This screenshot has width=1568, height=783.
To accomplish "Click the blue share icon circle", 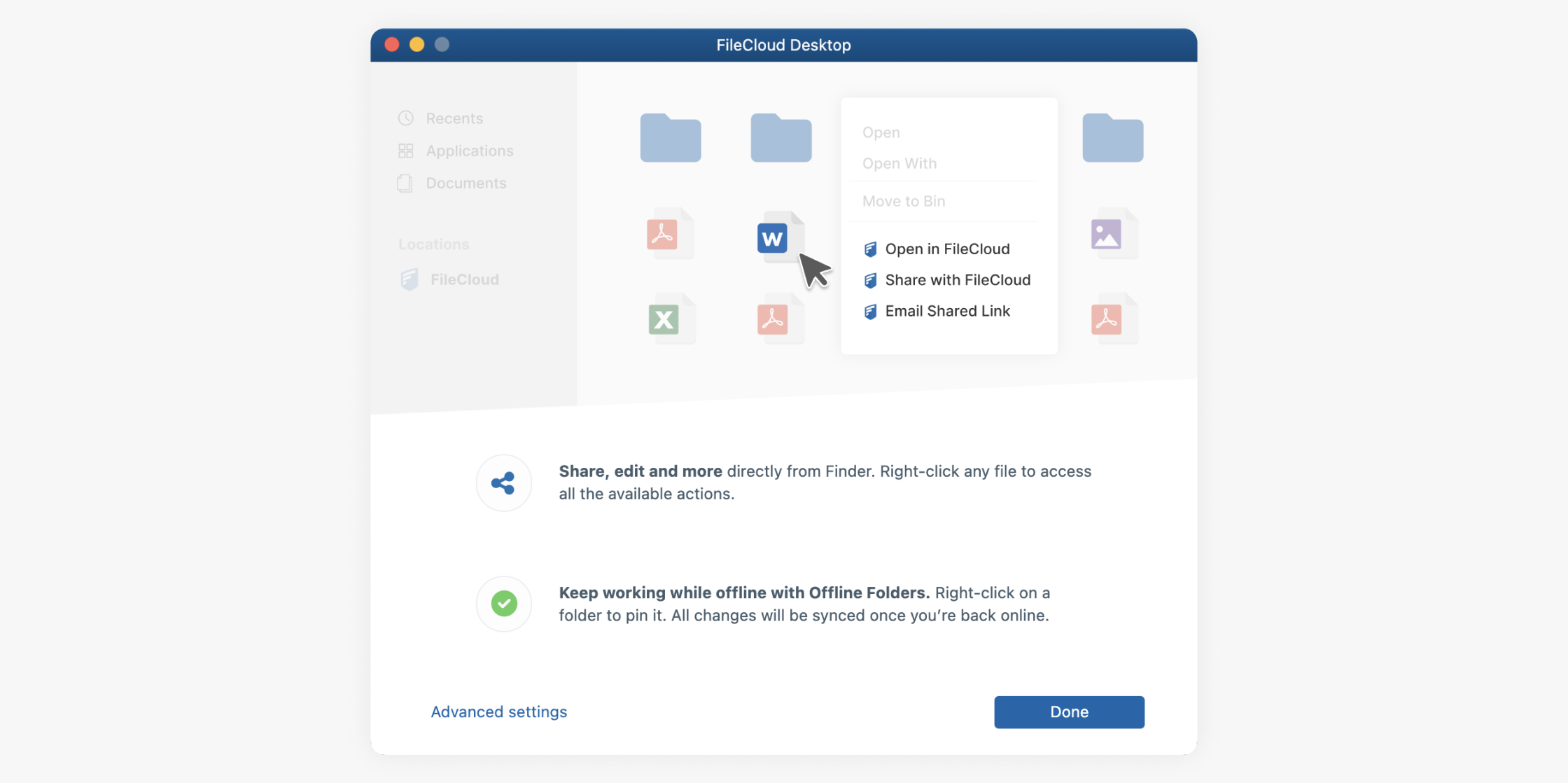I will click(x=504, y=483).
